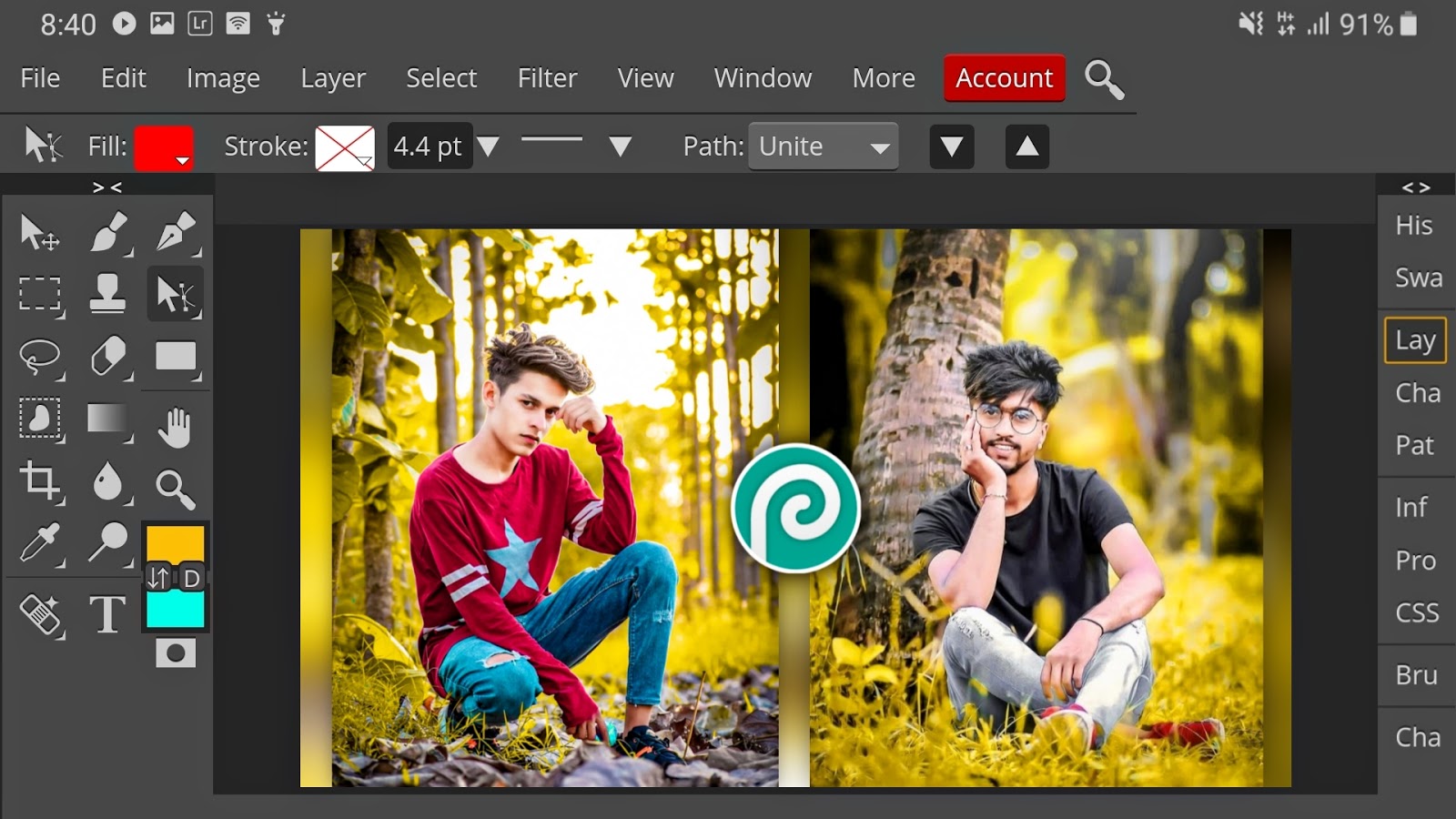Open the stroke width dropdown arrow
Viewport: 1456px width, 819px height.
point(489,147)
